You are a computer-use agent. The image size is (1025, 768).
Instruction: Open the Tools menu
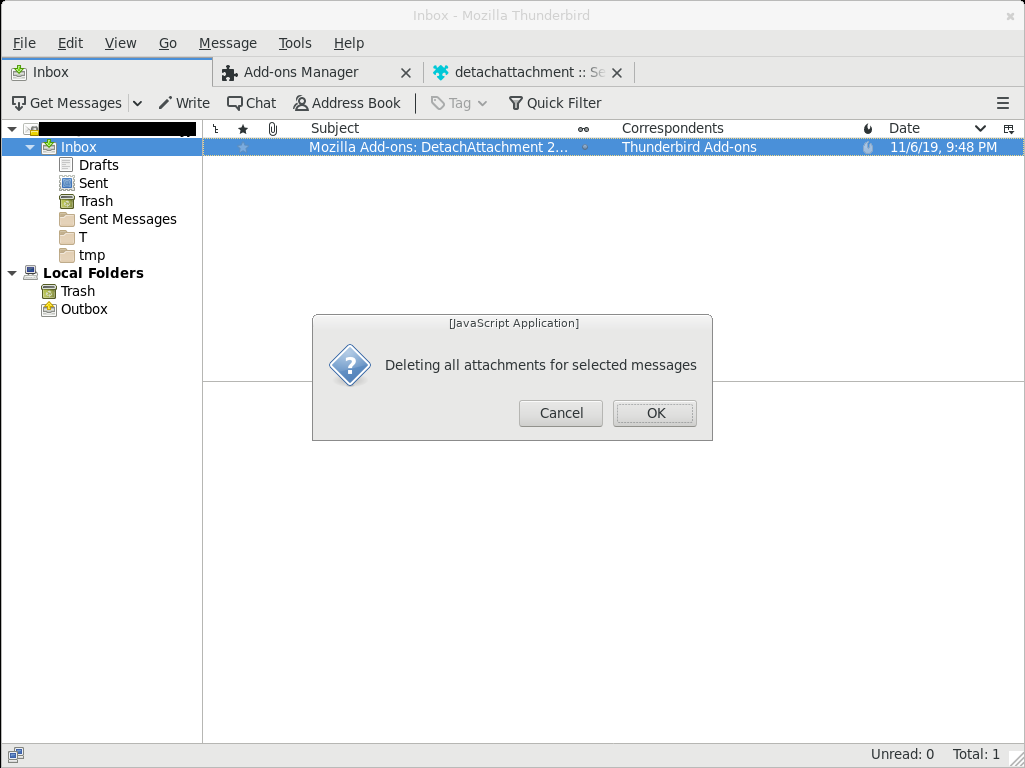pyautogui.click(x=295, y=43)
